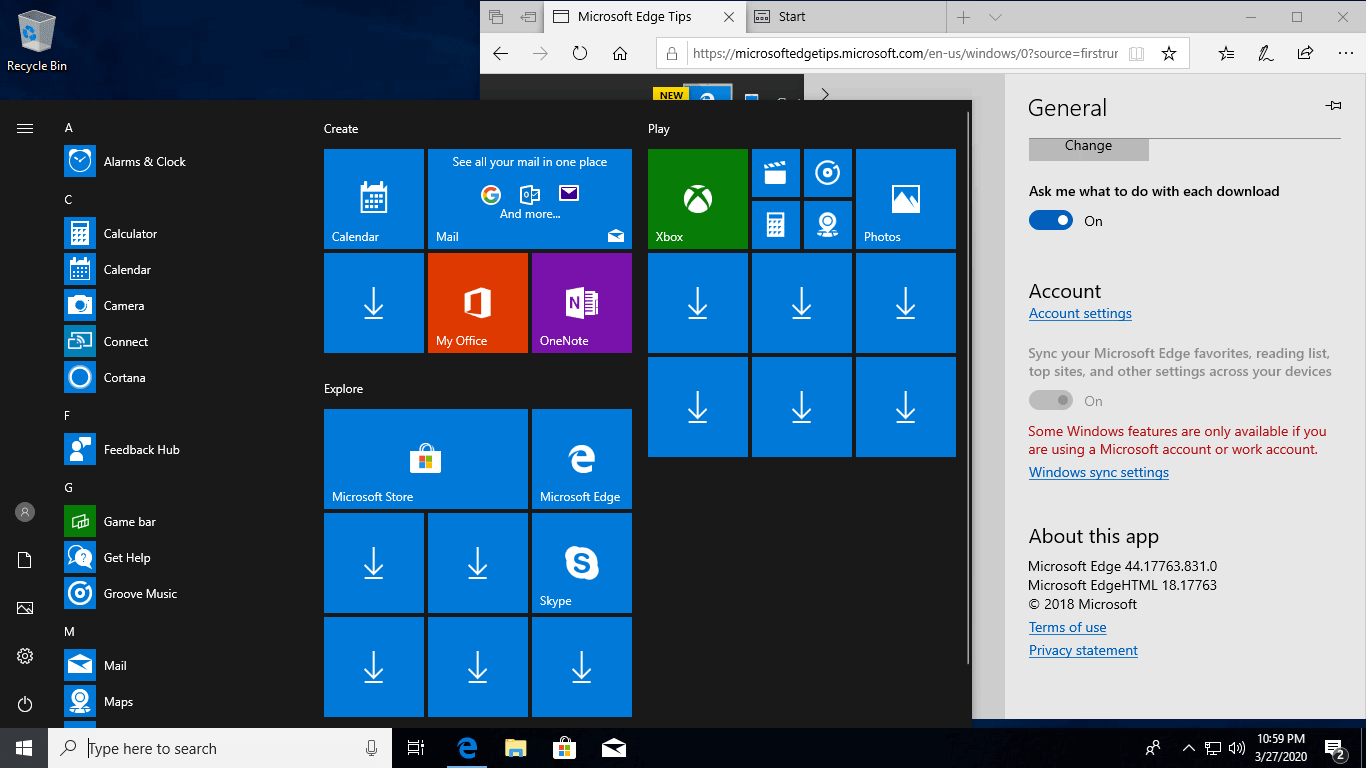Pin the General settings pane
Image resolution: width=1366 pixels, height=768 pixels.
(1333, 106)
